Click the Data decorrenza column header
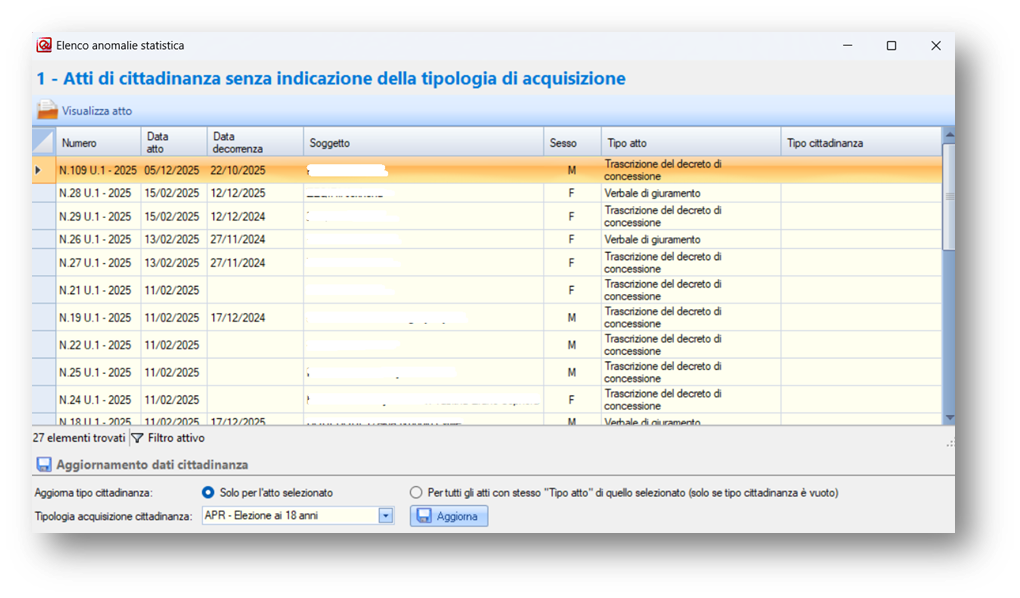Screen dimensions: 1020x598 [252, 142]
